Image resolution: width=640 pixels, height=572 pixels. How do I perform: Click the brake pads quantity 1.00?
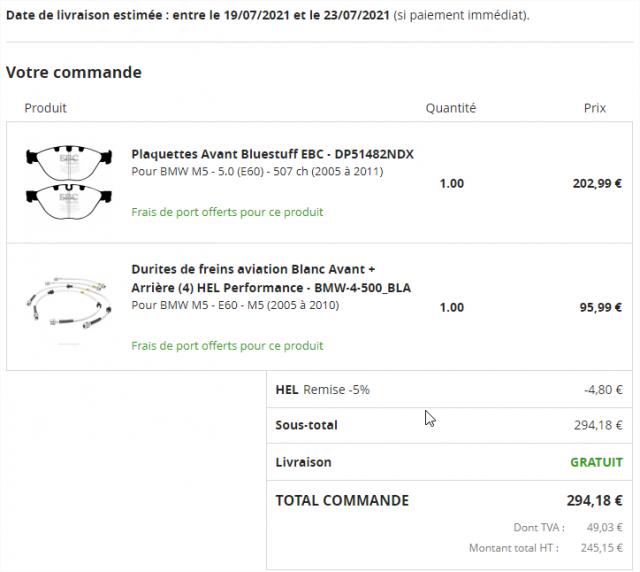[451, 184]
